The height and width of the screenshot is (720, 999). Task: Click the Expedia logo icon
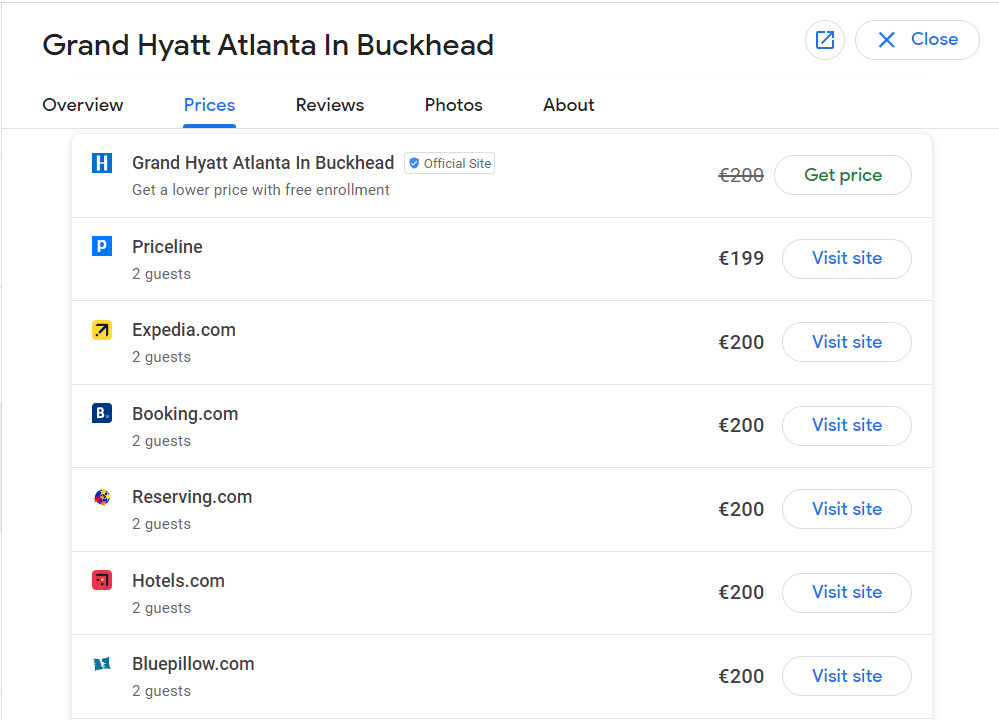tap(102, 330)
